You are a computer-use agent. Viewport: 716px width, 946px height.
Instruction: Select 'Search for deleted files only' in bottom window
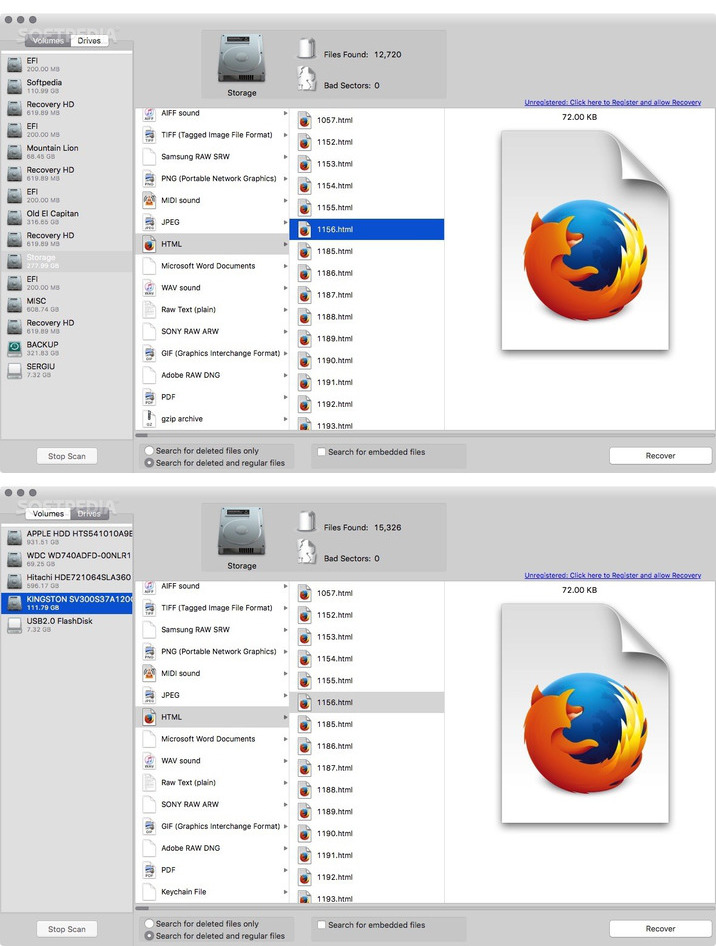[x=149, y=924]
